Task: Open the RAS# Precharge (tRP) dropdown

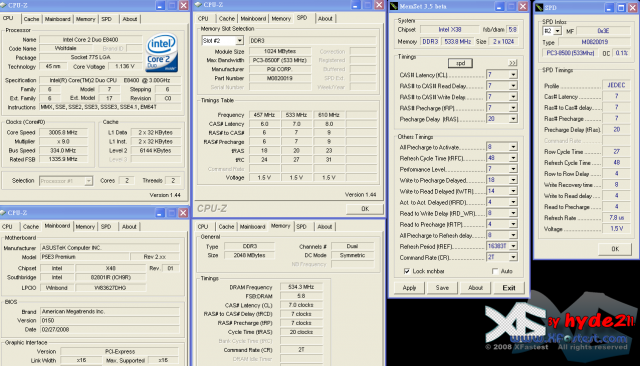Action: [513, 108]
